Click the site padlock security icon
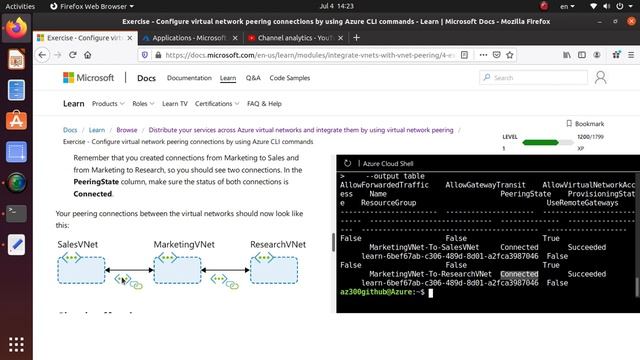This screenshot has height=360, width=640. tap(158, 55)
